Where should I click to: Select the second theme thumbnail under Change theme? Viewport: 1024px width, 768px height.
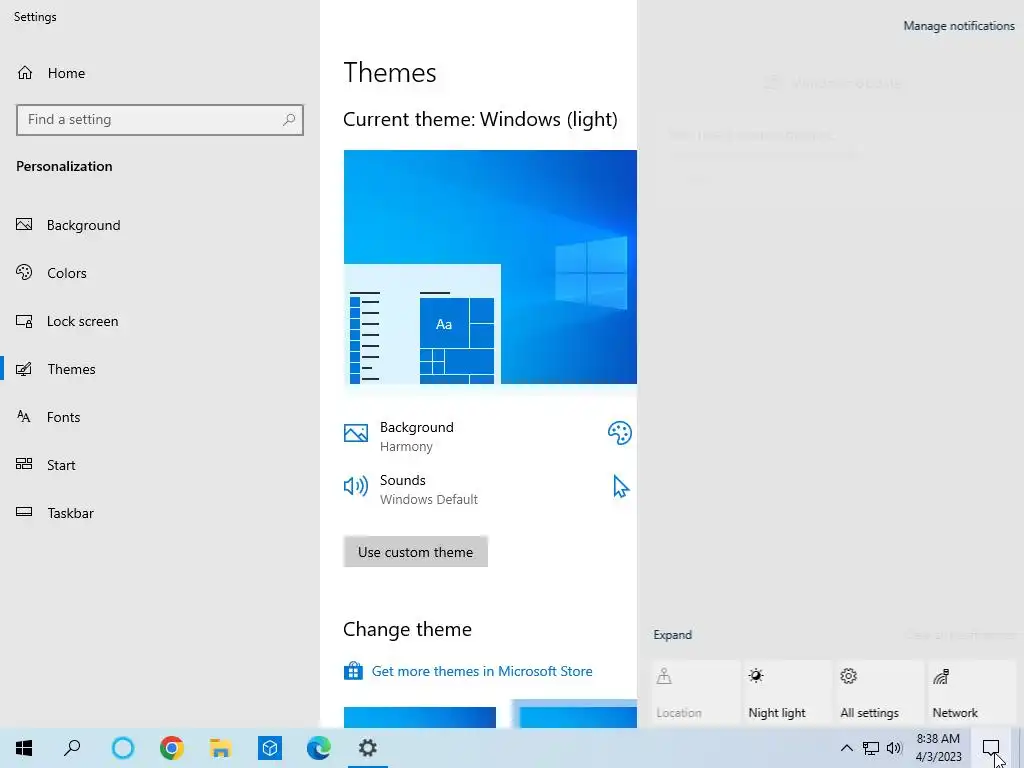(x=575, y=714)
